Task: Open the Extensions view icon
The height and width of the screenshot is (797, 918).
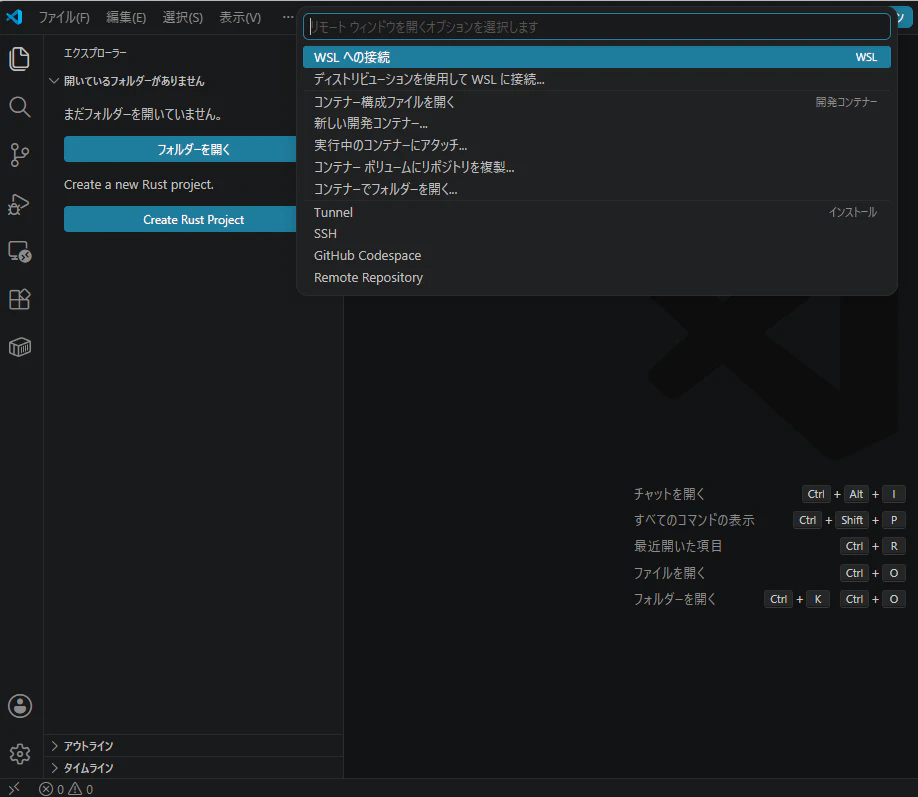Action: [19, 300]
